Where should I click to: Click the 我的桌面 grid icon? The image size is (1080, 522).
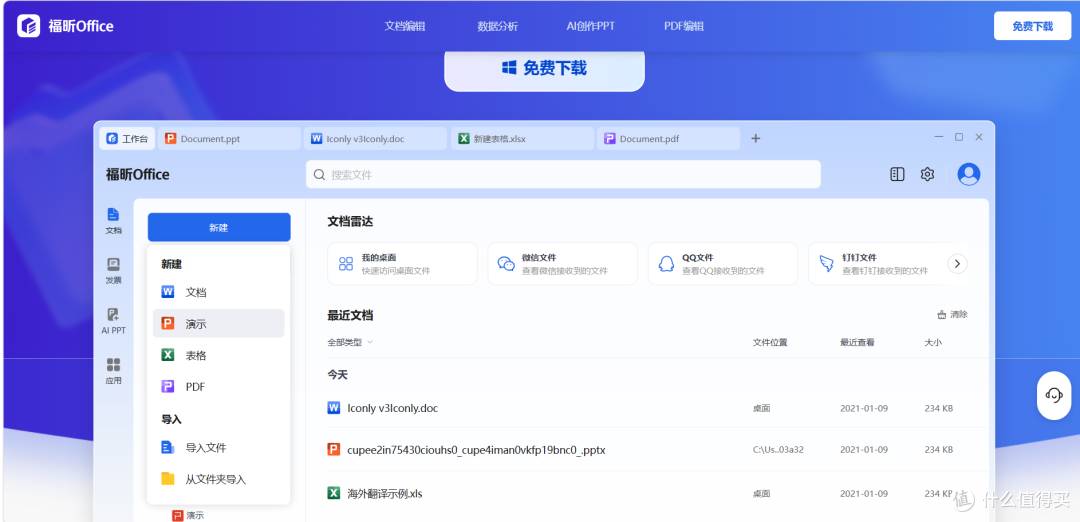click(x=346, y=264)
